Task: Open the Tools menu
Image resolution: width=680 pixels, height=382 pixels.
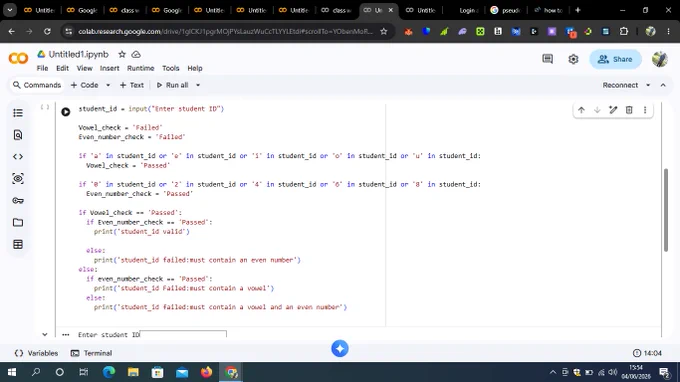Action: coord(170,68)
